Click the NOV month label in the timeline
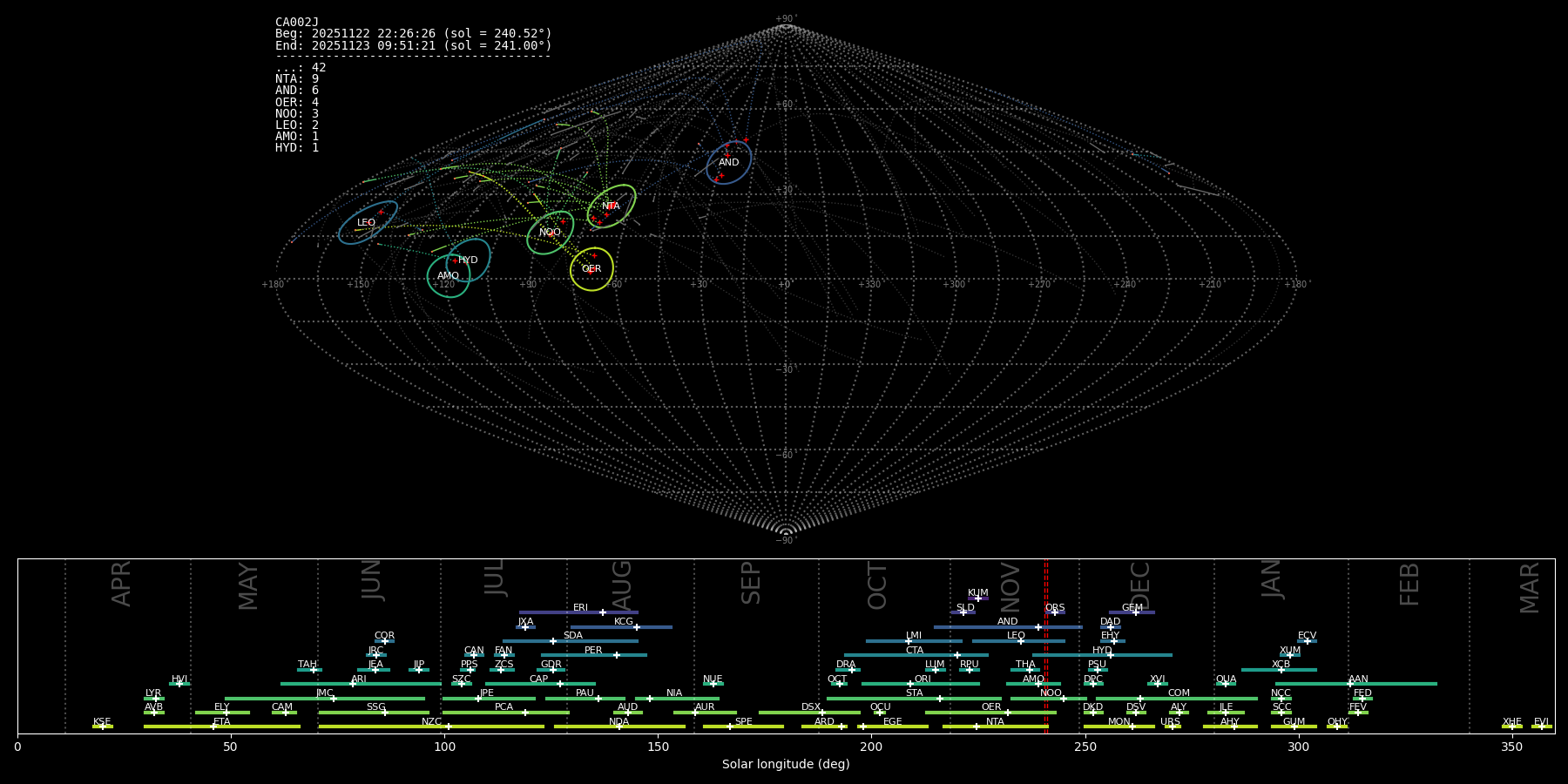 1010,586
